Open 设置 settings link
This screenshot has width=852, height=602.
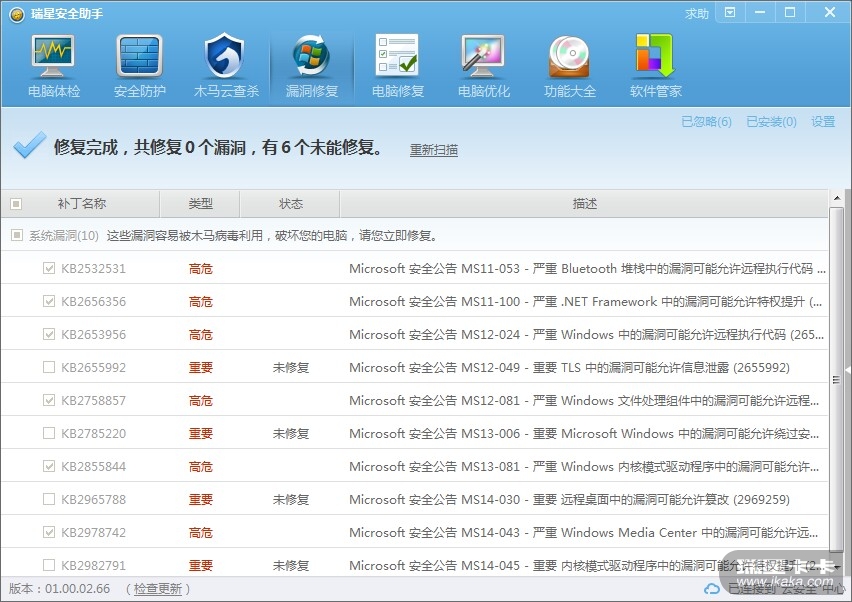coord(823,122)
